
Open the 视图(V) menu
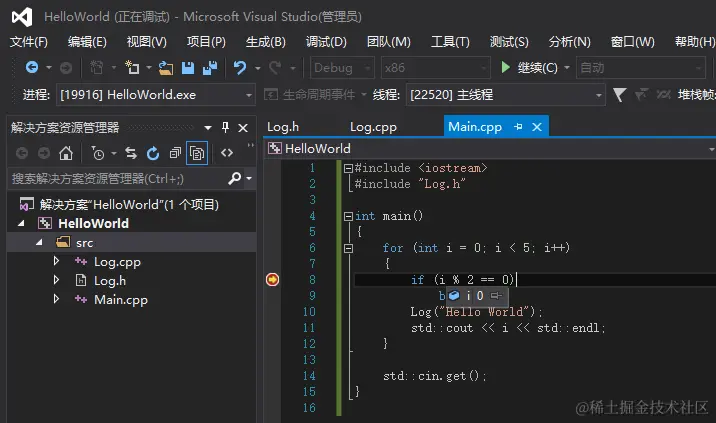(147, 42)
